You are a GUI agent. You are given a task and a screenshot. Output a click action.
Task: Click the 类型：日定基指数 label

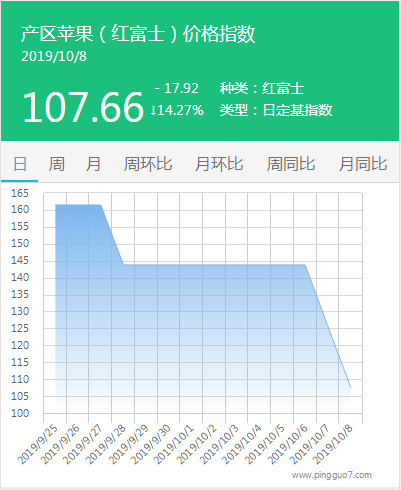[276, 110]
